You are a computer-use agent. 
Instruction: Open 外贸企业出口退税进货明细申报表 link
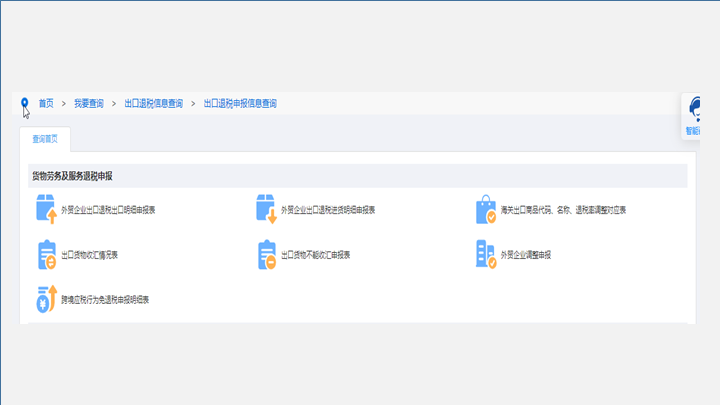[x=328, y=210]
